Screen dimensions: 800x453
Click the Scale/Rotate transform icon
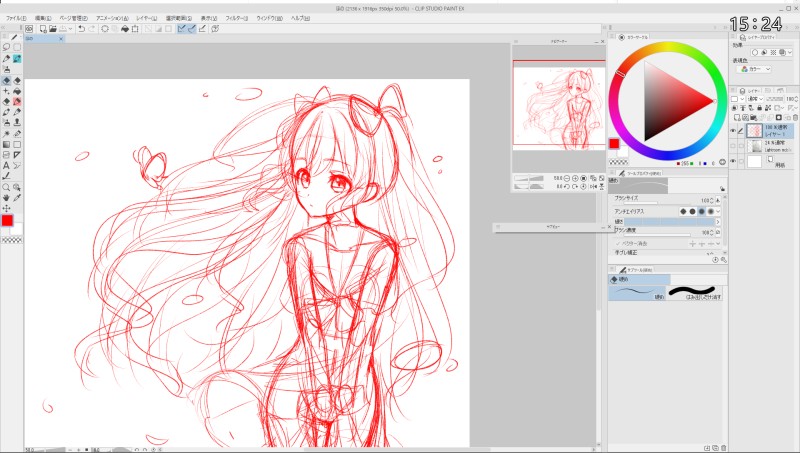135,29
